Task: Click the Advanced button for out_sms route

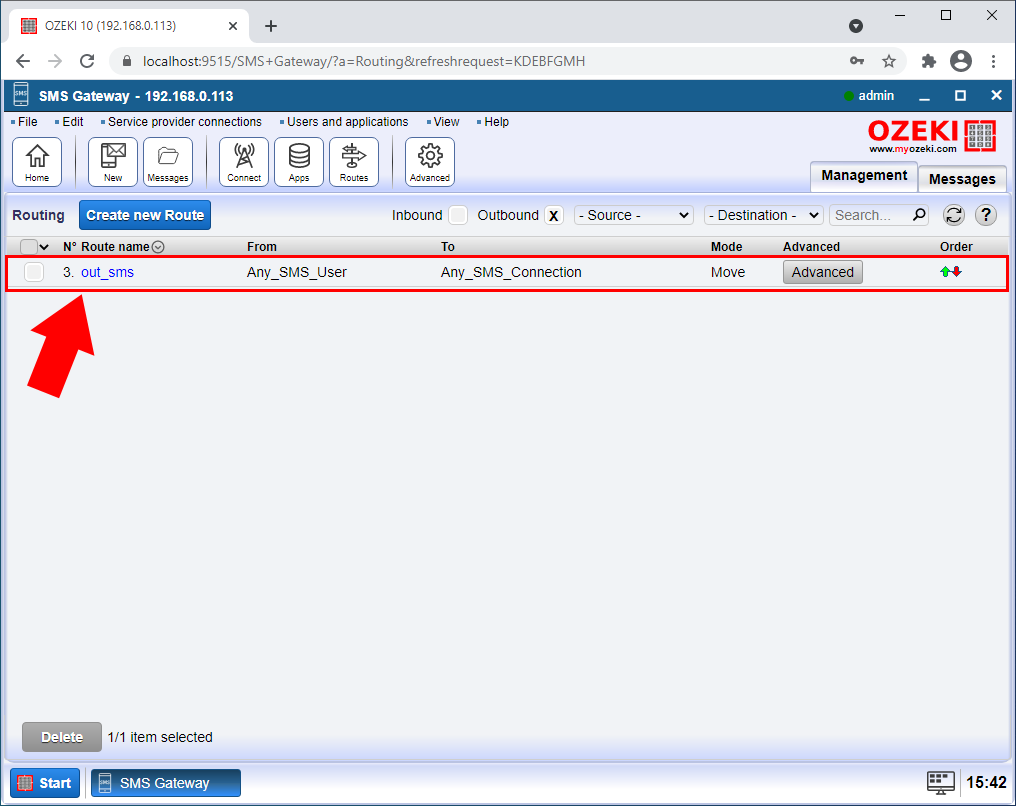Action: click(x=822, y=272)
